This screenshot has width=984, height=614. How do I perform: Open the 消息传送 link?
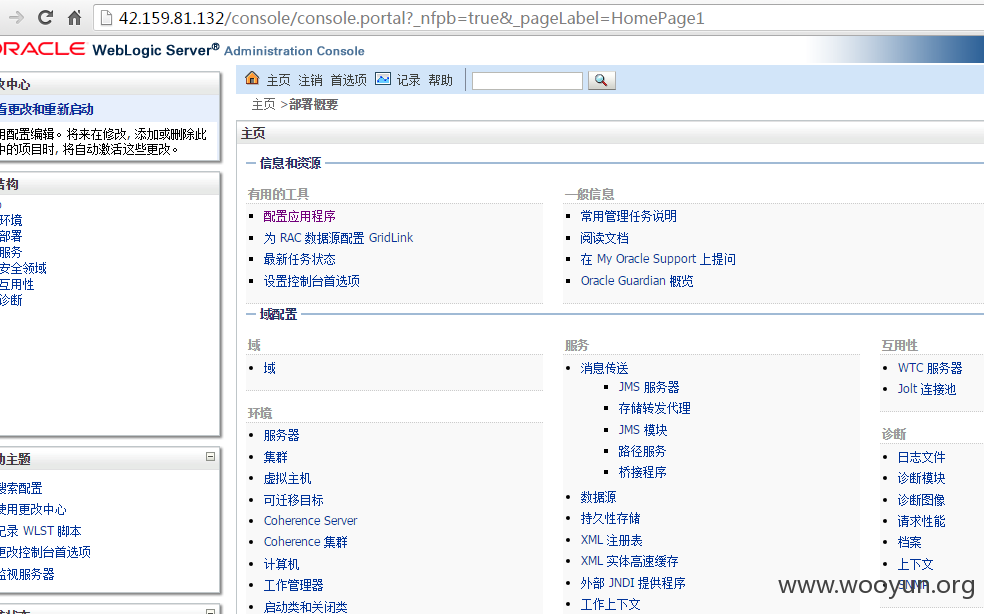[604, 369]
